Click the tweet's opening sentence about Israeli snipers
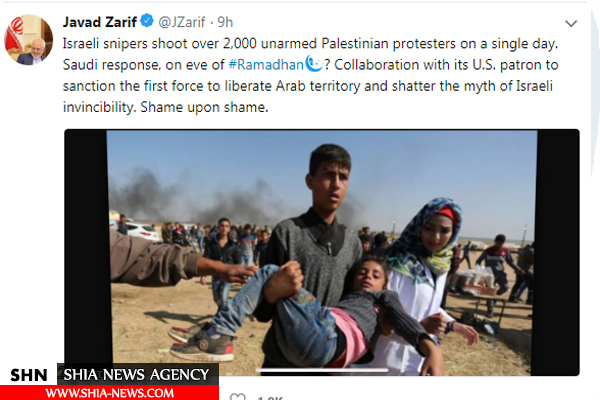 tap(310, 44)
